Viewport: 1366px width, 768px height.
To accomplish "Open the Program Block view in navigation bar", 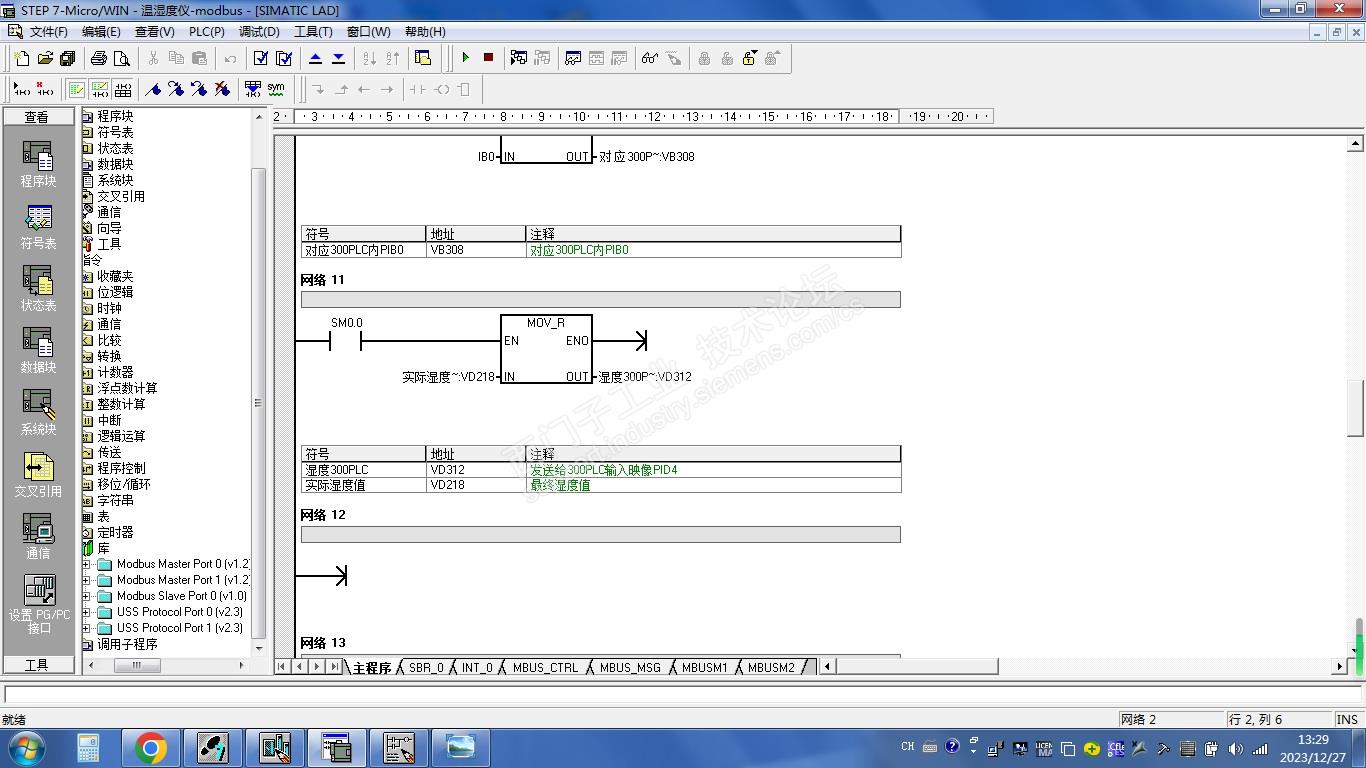I will [x=38, y=164].
